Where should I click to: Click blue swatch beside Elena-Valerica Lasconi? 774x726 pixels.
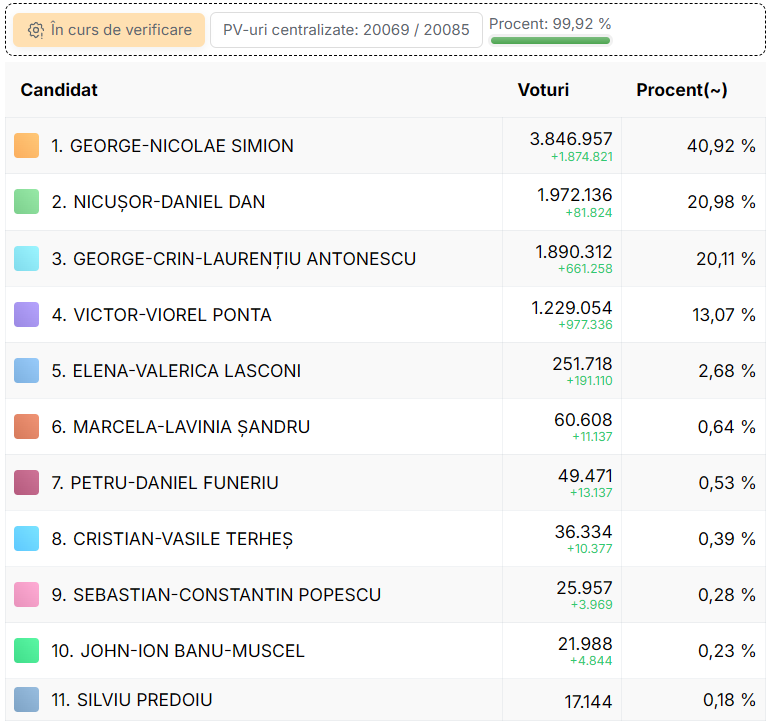[27, 371]
